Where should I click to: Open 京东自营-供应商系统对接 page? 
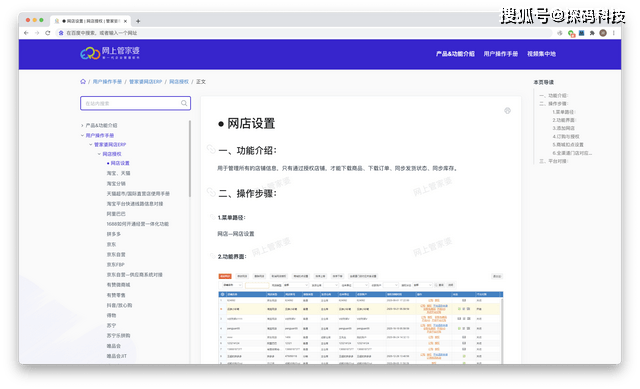point(134,275)
